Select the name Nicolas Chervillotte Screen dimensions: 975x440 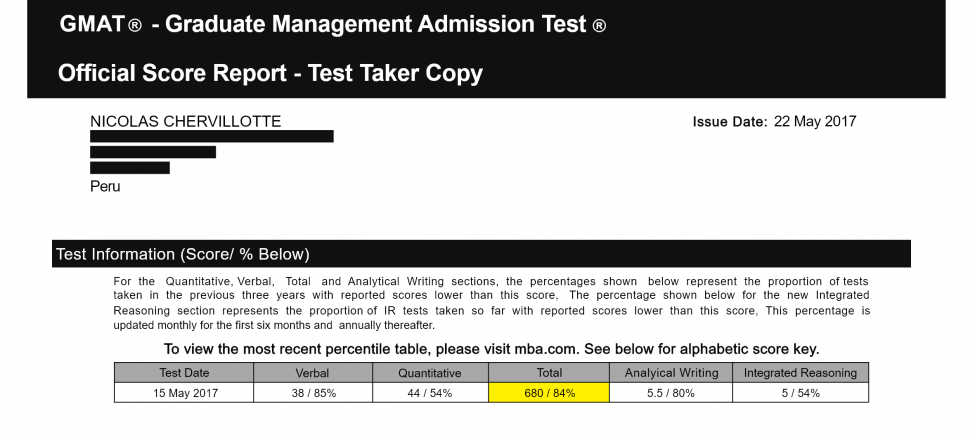coord(185,122)
